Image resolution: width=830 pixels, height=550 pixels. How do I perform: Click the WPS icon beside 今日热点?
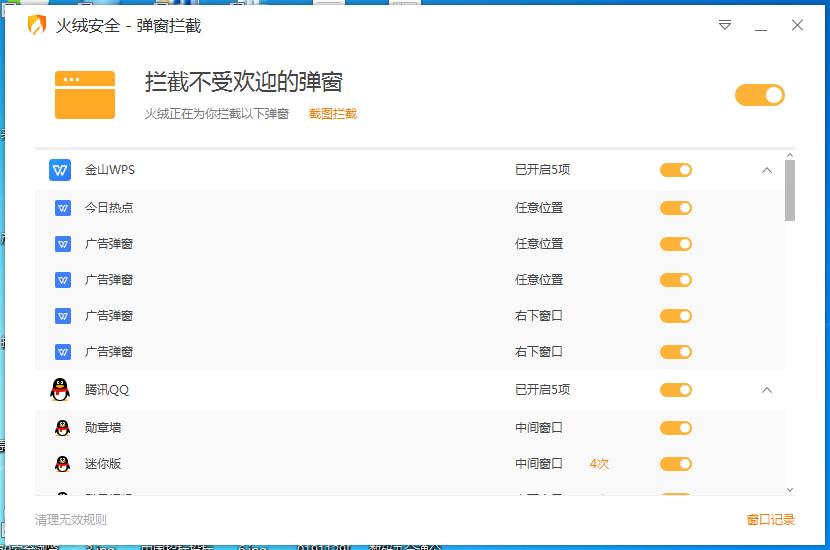pos(62,208)
